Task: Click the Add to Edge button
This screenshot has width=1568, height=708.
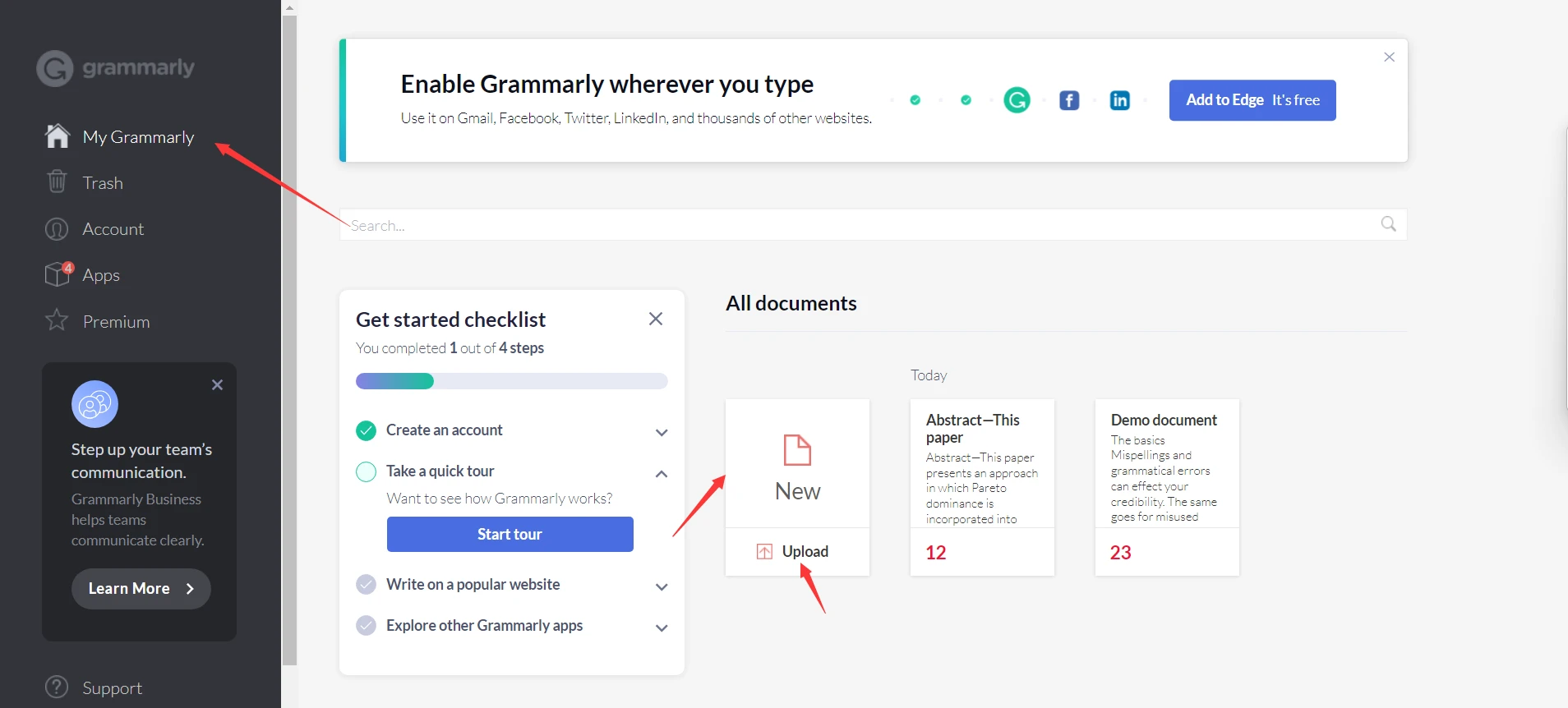Action: pyautogui.click(x=1252, y=100)
